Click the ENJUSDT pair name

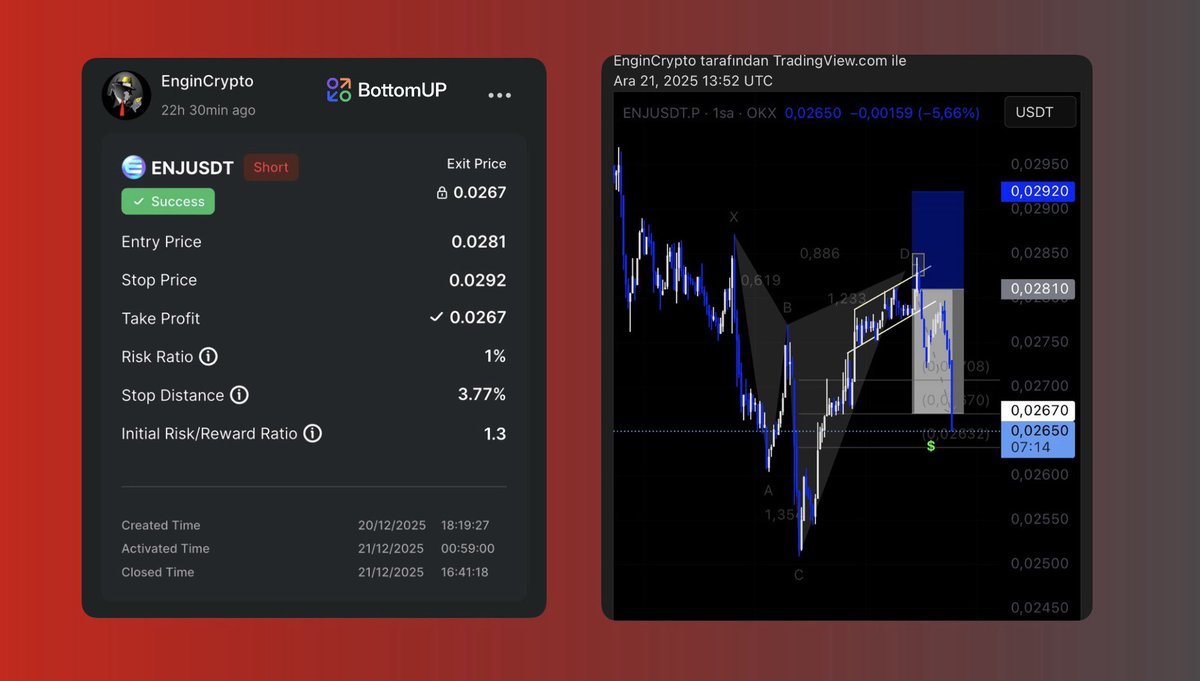[192, 168]
